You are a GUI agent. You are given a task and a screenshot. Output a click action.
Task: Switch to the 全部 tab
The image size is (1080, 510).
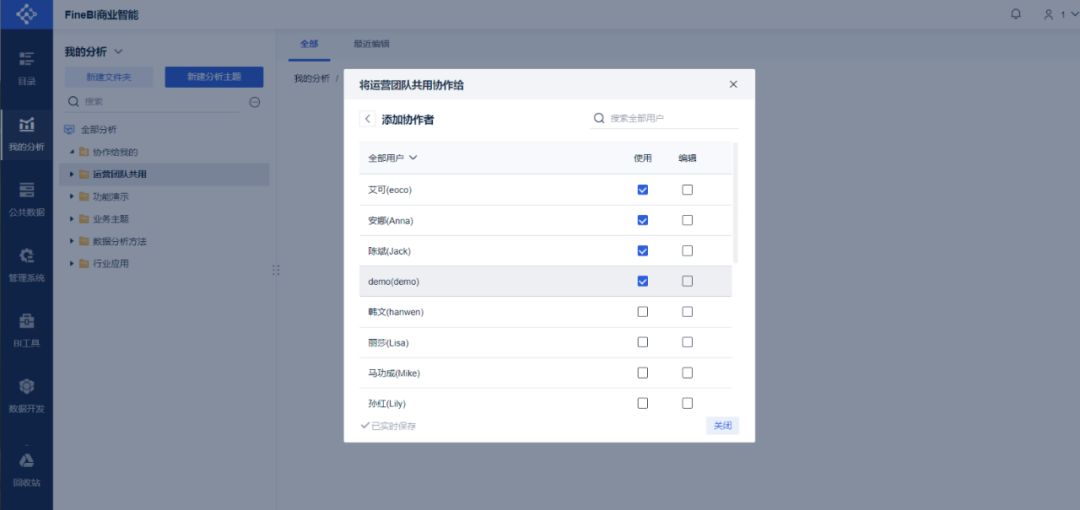pos(309,44)
